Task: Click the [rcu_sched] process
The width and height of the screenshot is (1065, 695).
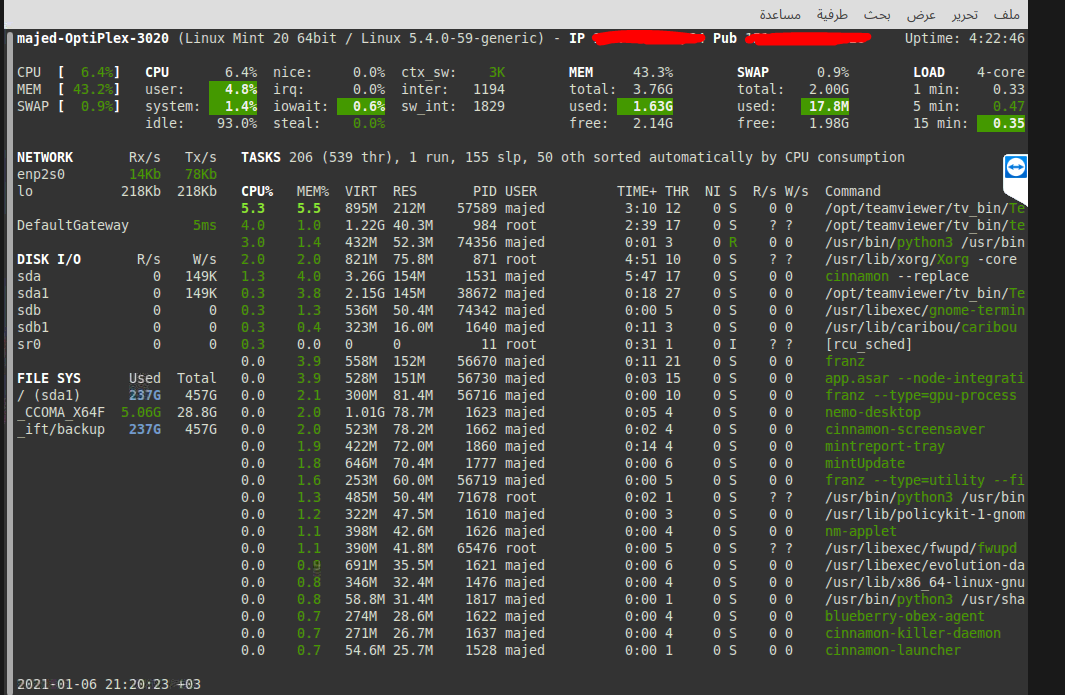Action: 869,344
